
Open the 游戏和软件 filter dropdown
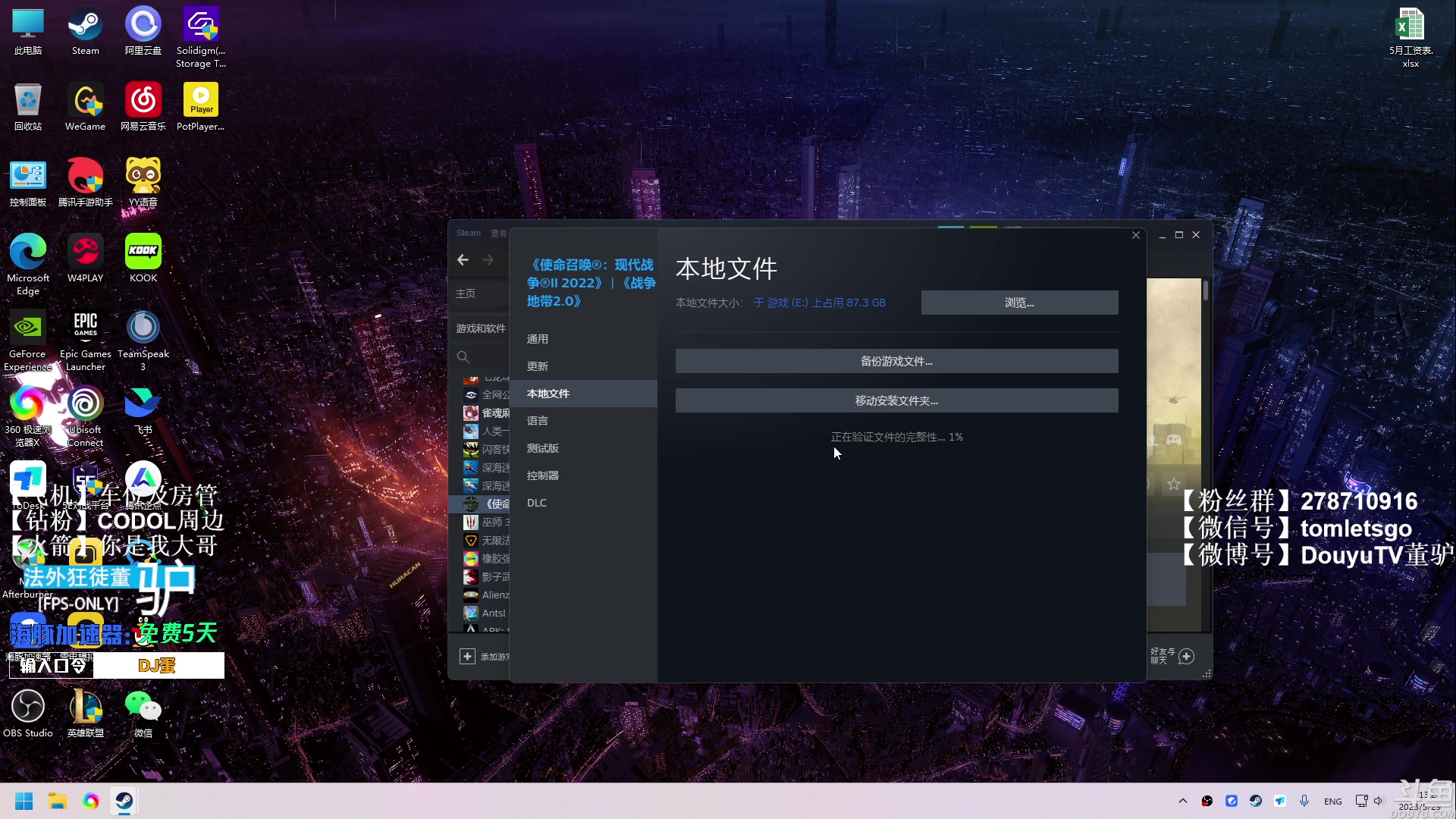[481, 328]
